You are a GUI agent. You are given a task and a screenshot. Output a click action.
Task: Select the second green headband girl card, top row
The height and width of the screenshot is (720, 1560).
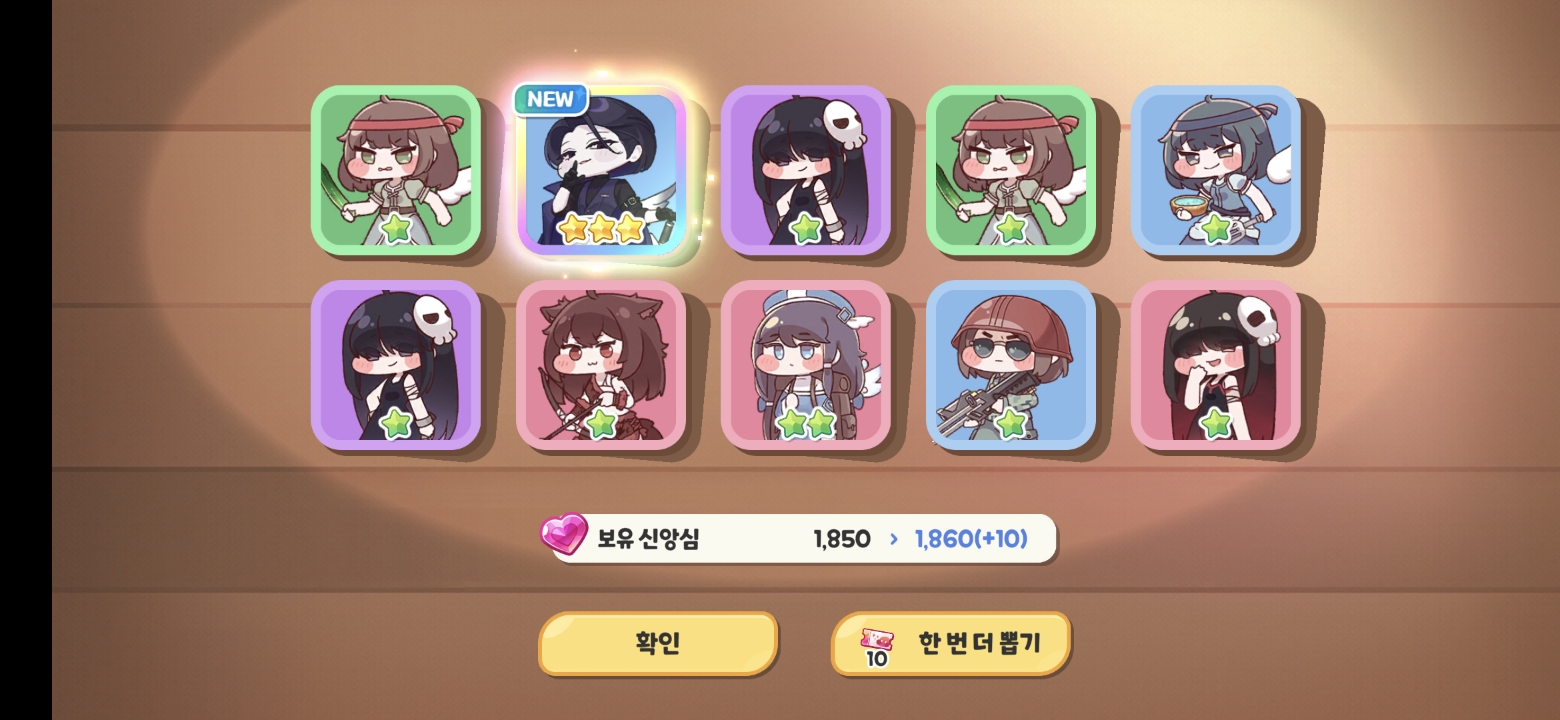coord(1011,170)
